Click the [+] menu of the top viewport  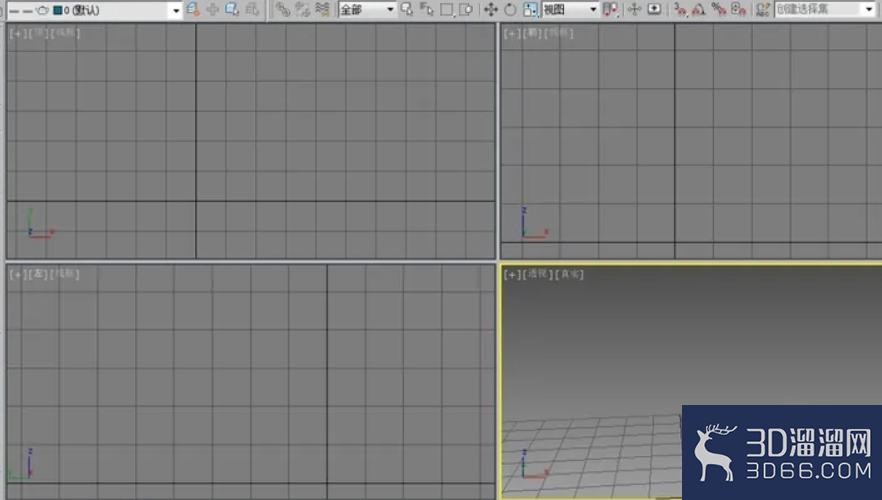pyautogui.click(x=17, y=33)
